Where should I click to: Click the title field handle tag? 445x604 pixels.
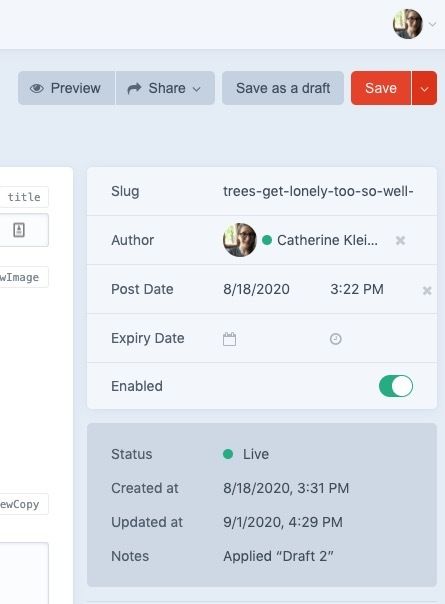coord(24,197)
